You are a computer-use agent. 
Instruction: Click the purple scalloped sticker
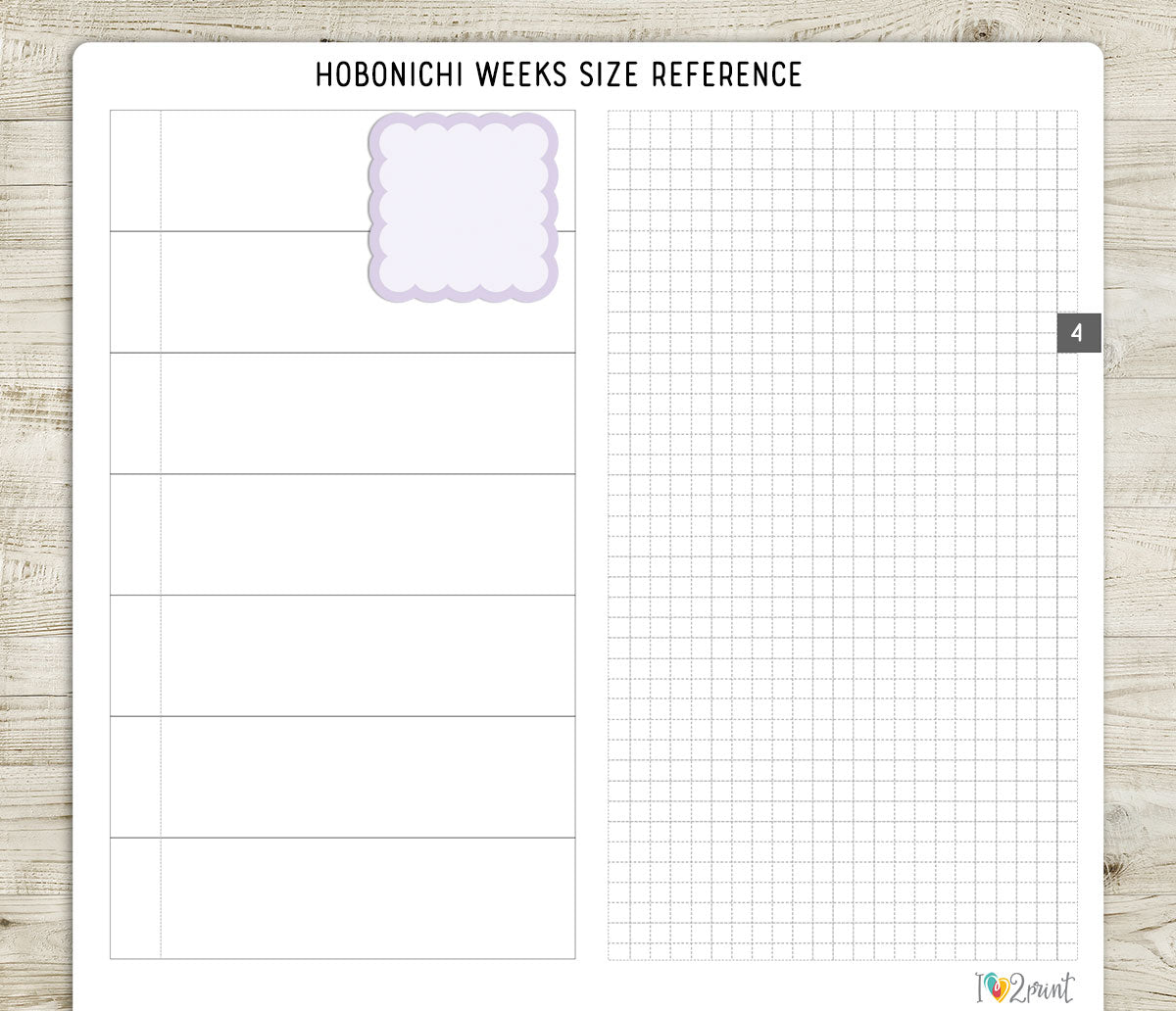[464, 208]
